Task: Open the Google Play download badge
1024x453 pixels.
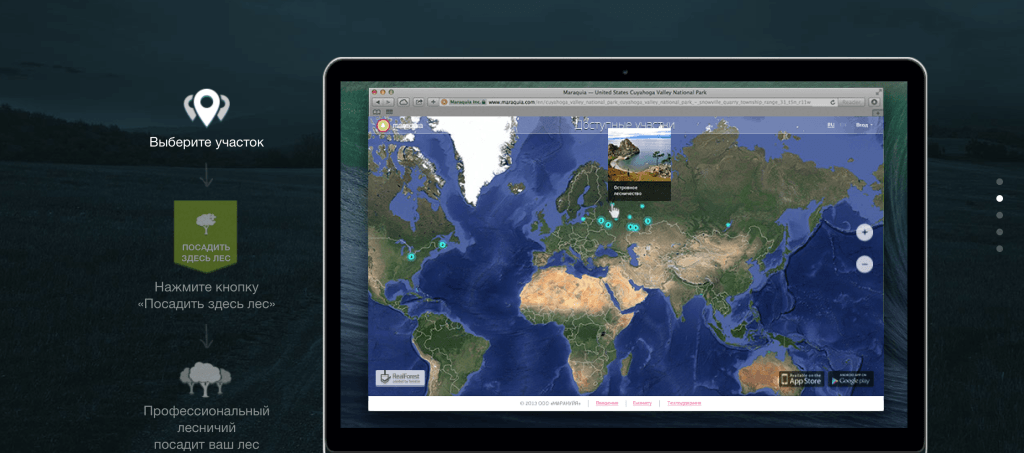Action: pyautogui.click(x=850, y=378)
